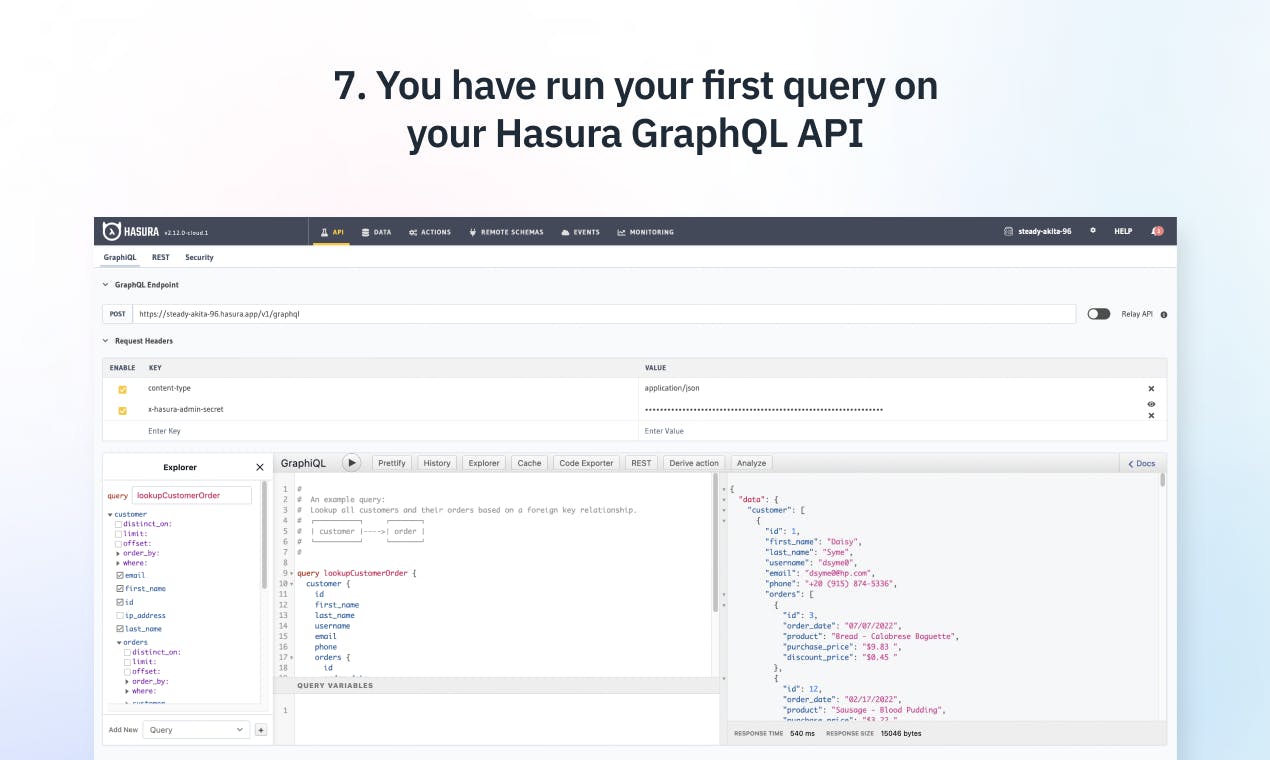The height and width of the screenshot is (760, 1270).
Task: Click the query editor vertical scrollbar
Action: [715, 545]
